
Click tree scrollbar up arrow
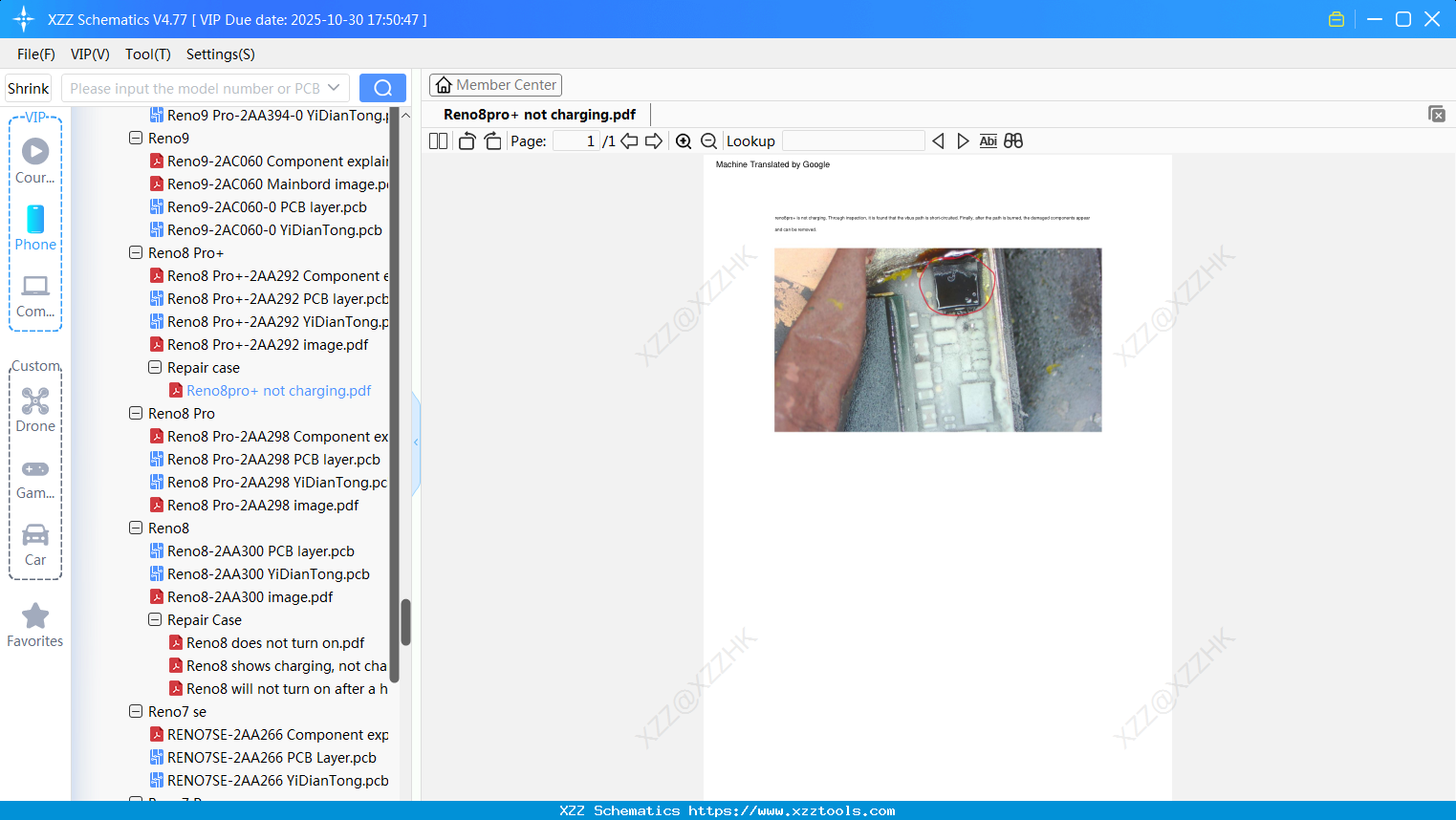click(405, 115)
